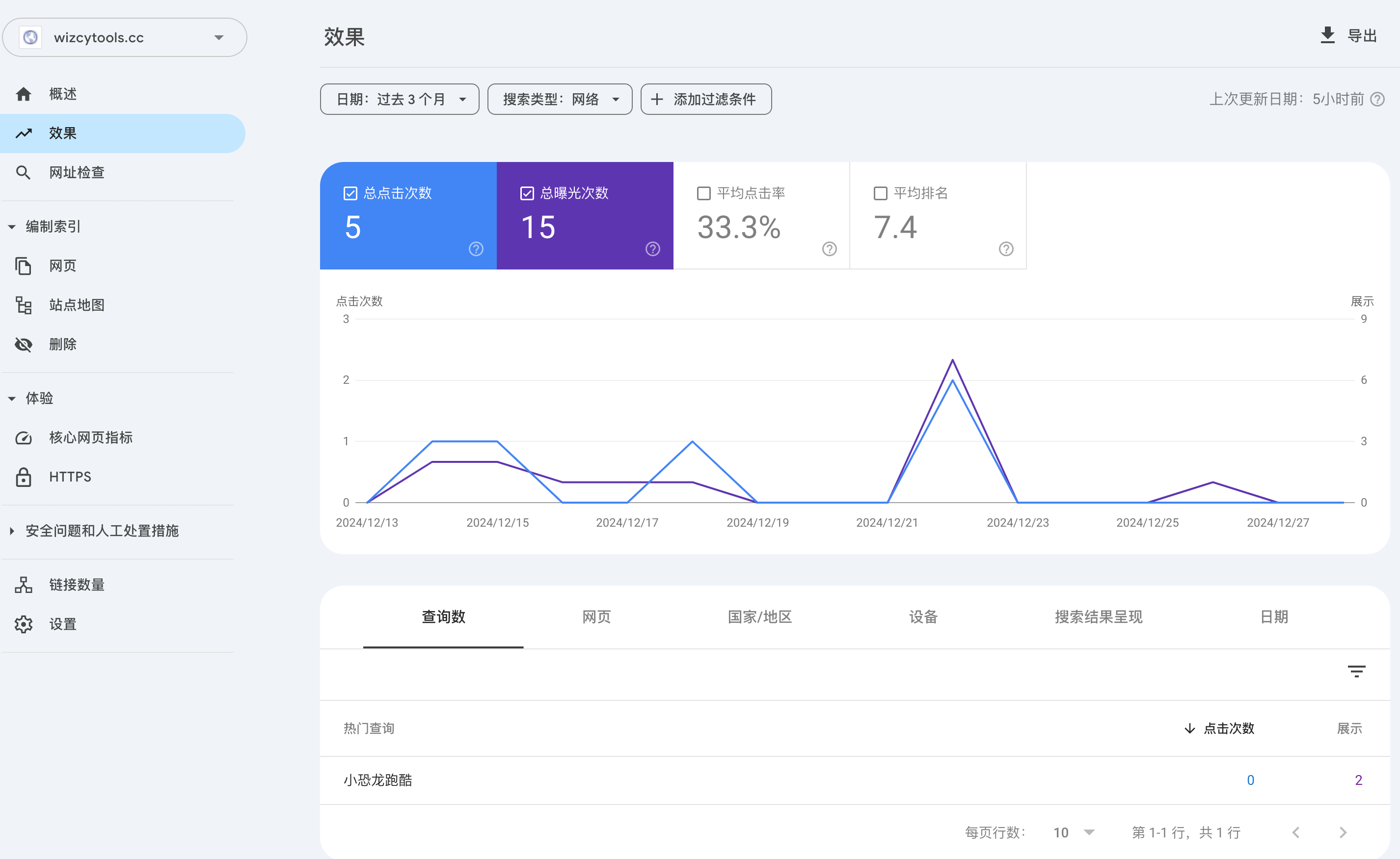The image size is (1400, 859).
Task: Expand 安全问题和人工处置措施 section
Action: 102,531
